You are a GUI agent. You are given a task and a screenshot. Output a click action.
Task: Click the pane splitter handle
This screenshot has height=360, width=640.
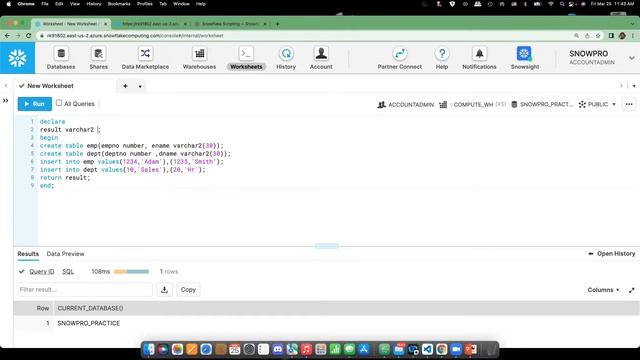click(x=327, y=246)
